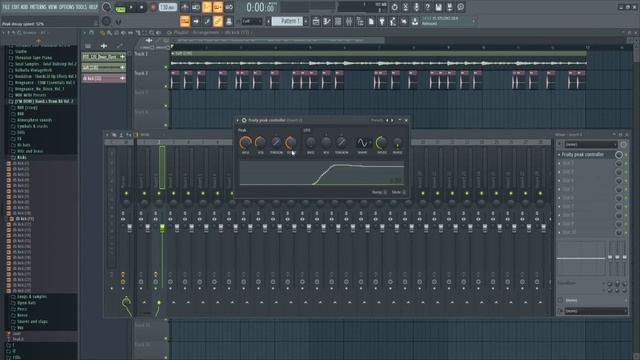Screen dimensions: 640x360
Task: Toggle the highlighted typing keyboard to piano icon
Action: [x=185, y=21]
